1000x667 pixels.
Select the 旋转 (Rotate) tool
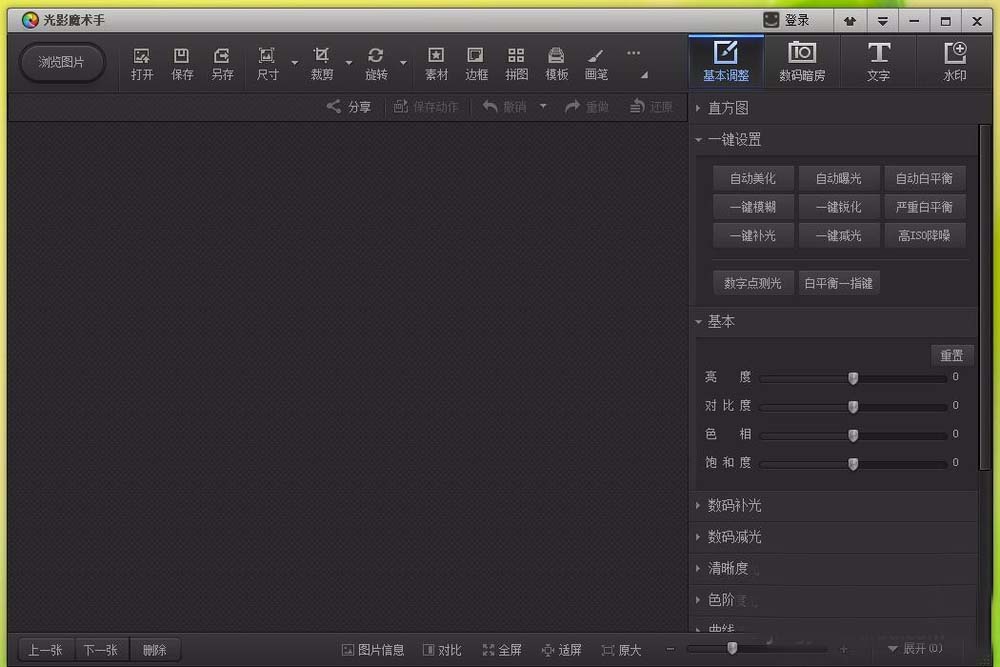[x=376, y=63]
